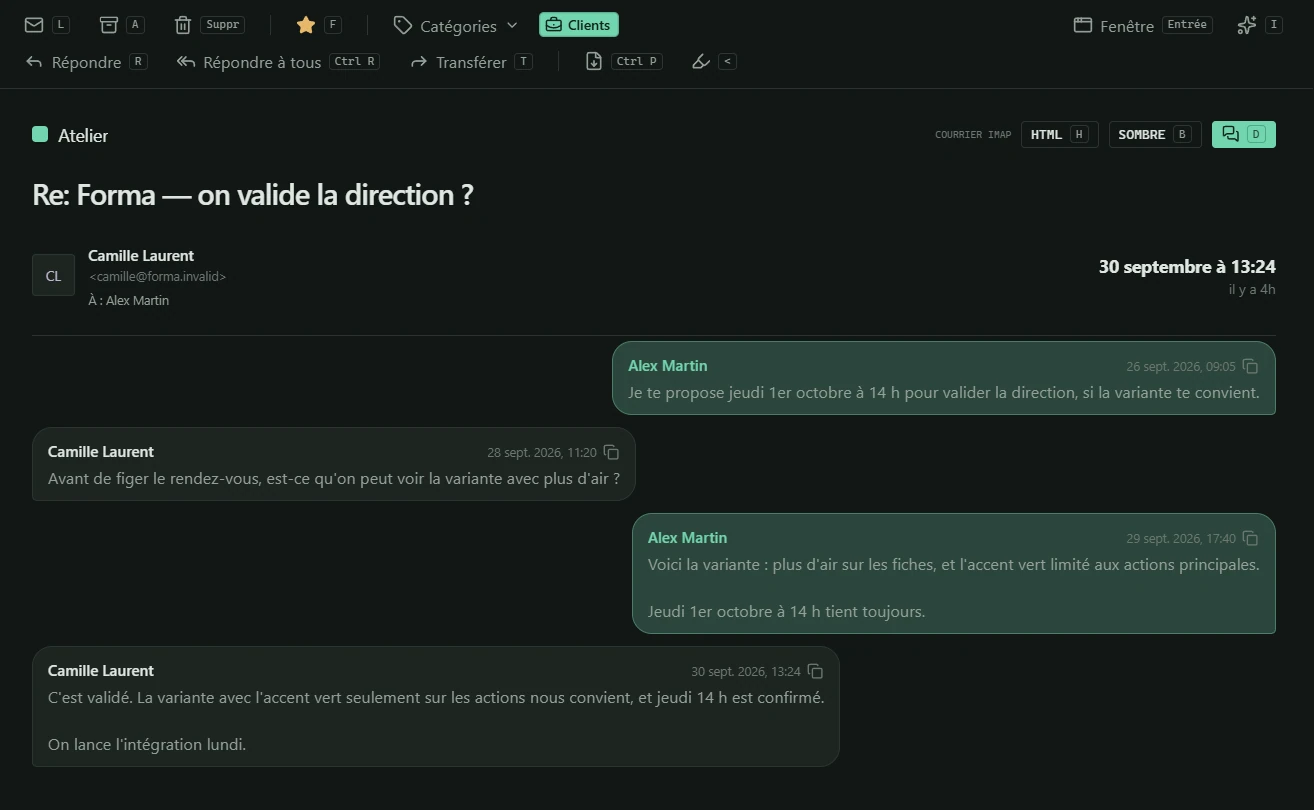Click the recipient line À : Alex Martin
Screen dimensions: 1314x810
point(129,300)
